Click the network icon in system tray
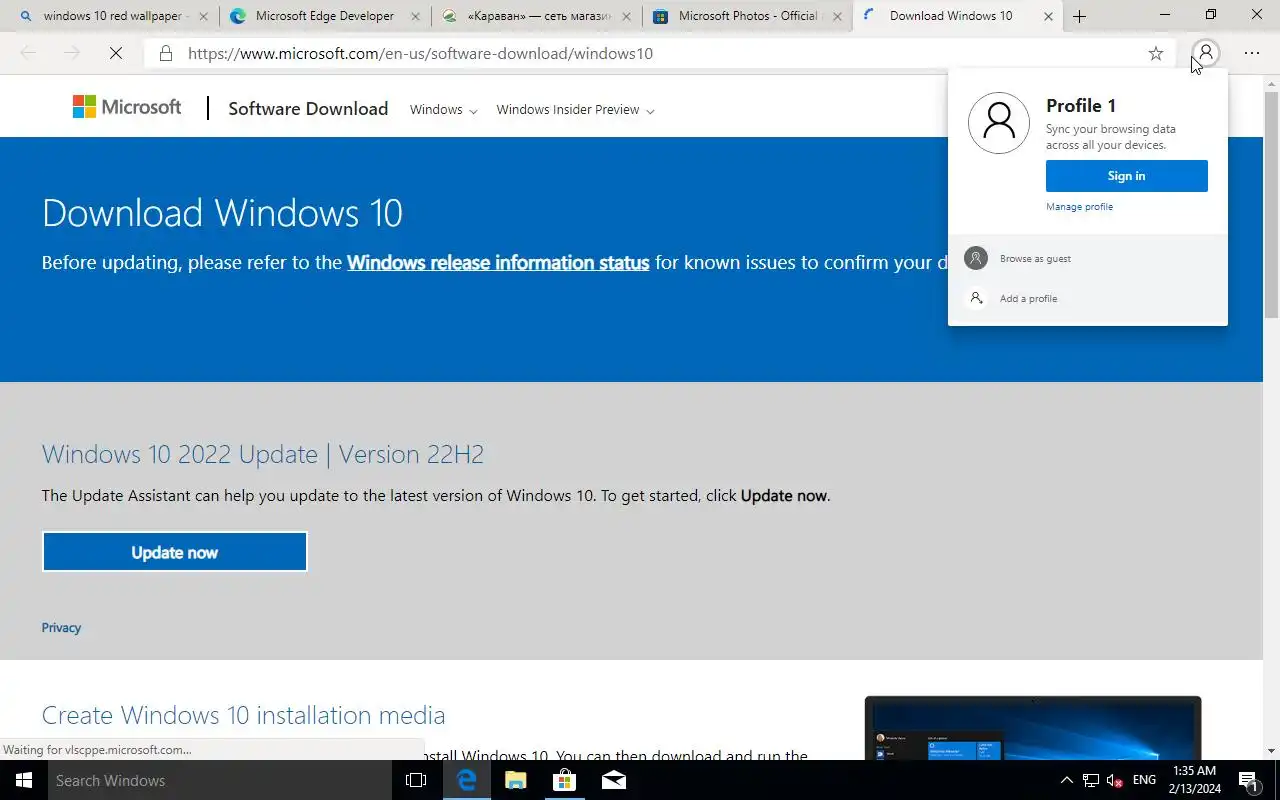The image size is (1280, 800). pyautogui.click(x=1091, y=780)
